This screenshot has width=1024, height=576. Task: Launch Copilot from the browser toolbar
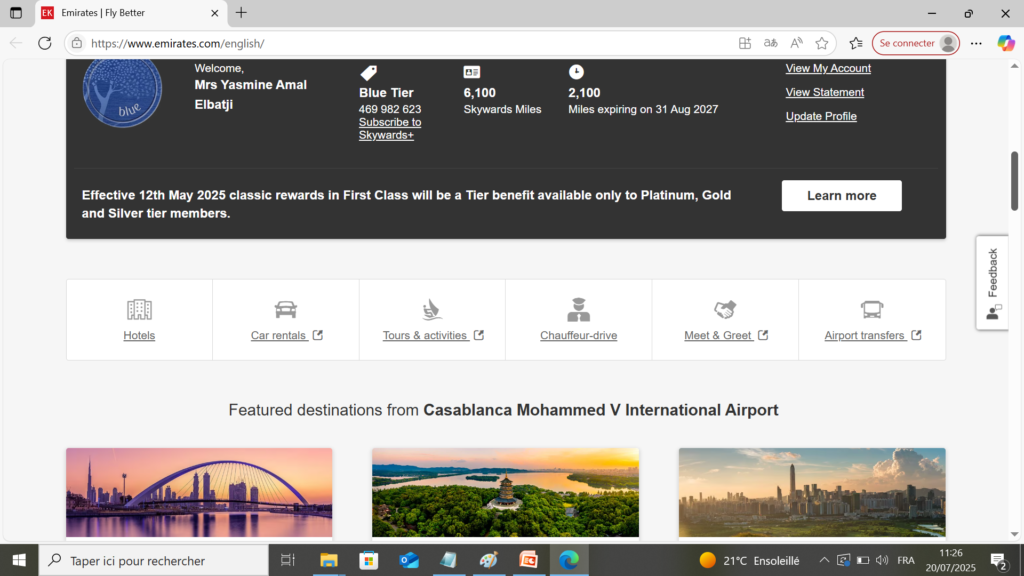point(1006,43)
